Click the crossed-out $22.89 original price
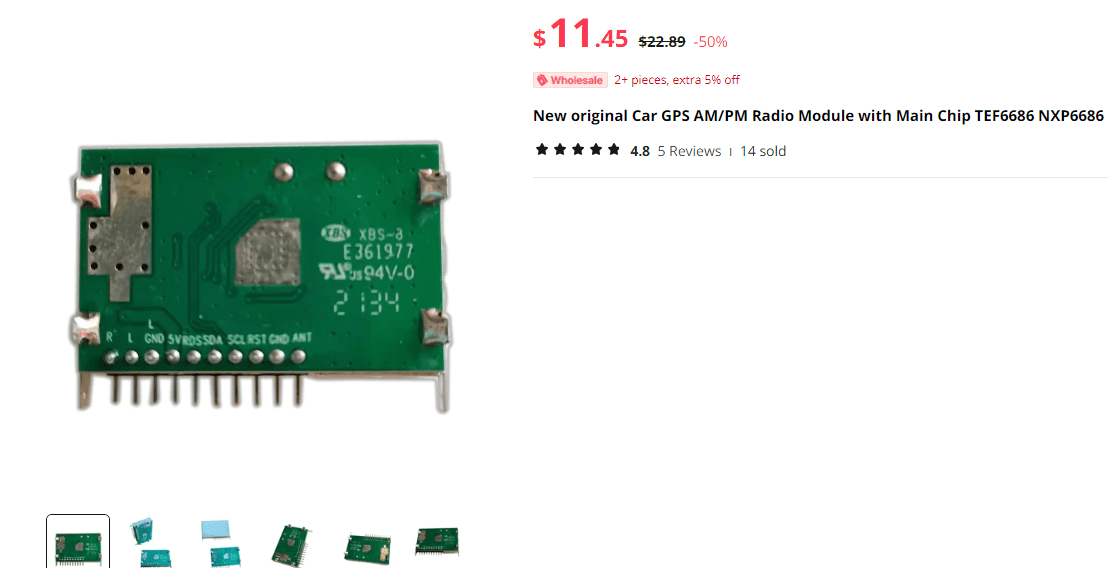The width and height of the screenshot is (1108, 568). click(x=662, y=42)
